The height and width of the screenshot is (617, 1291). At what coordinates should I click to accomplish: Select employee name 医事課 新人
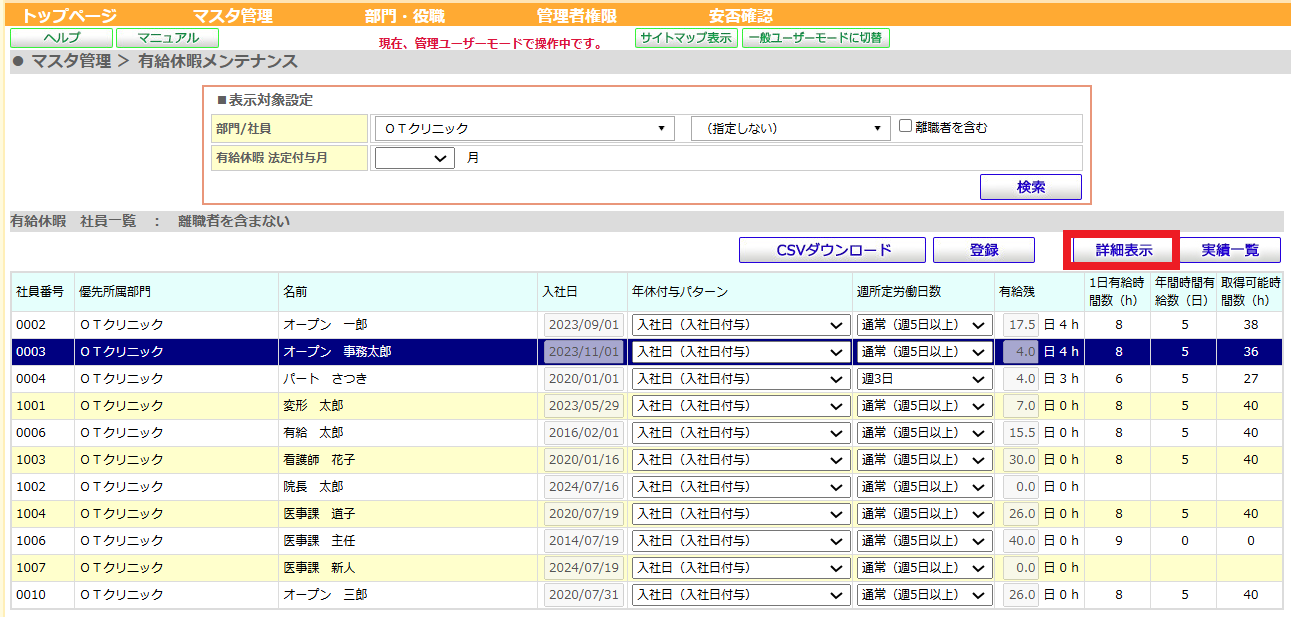coord(319,568)
